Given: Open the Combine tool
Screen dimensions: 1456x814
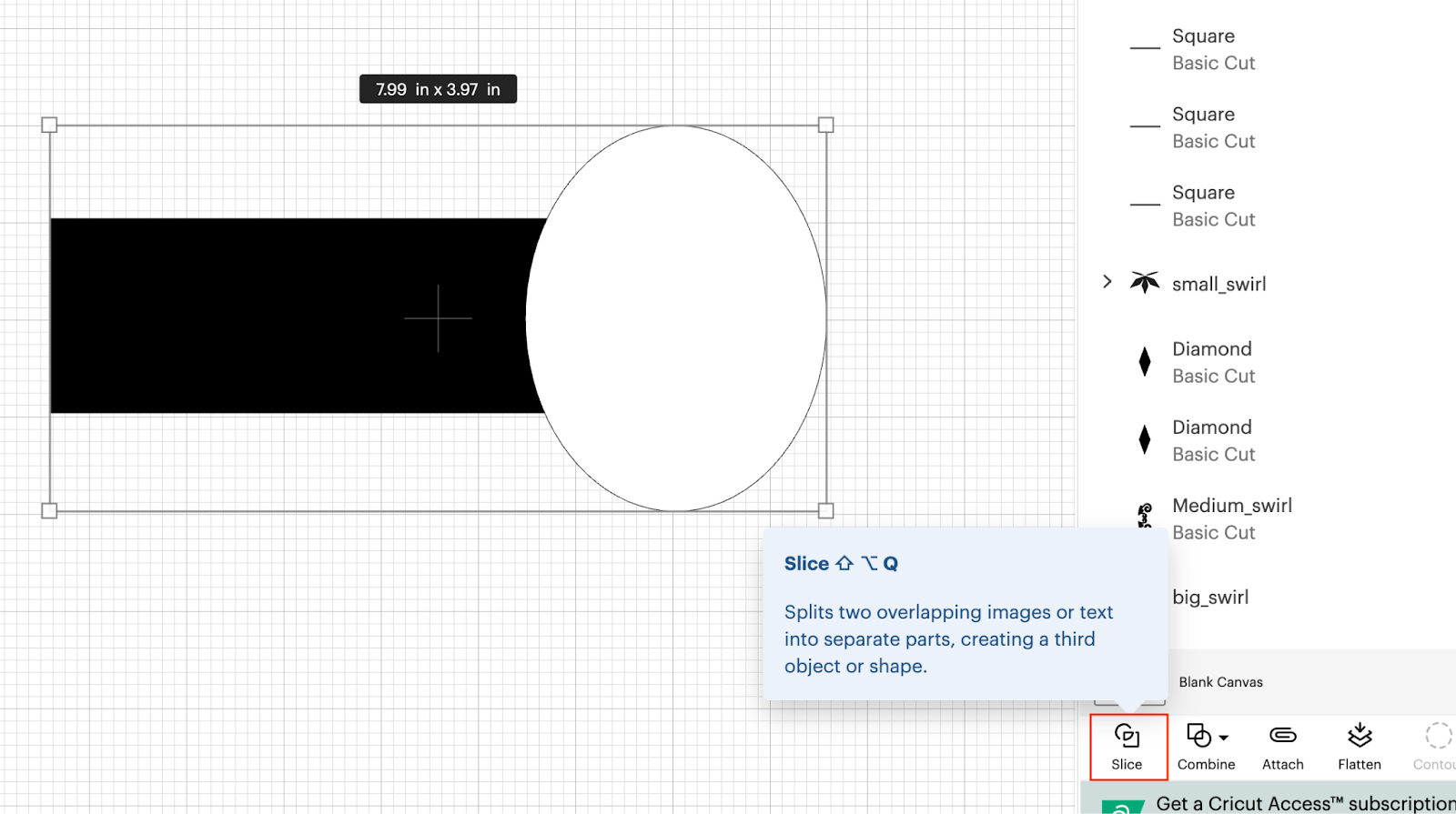Looking at the screenshot, I should 1206,748.
